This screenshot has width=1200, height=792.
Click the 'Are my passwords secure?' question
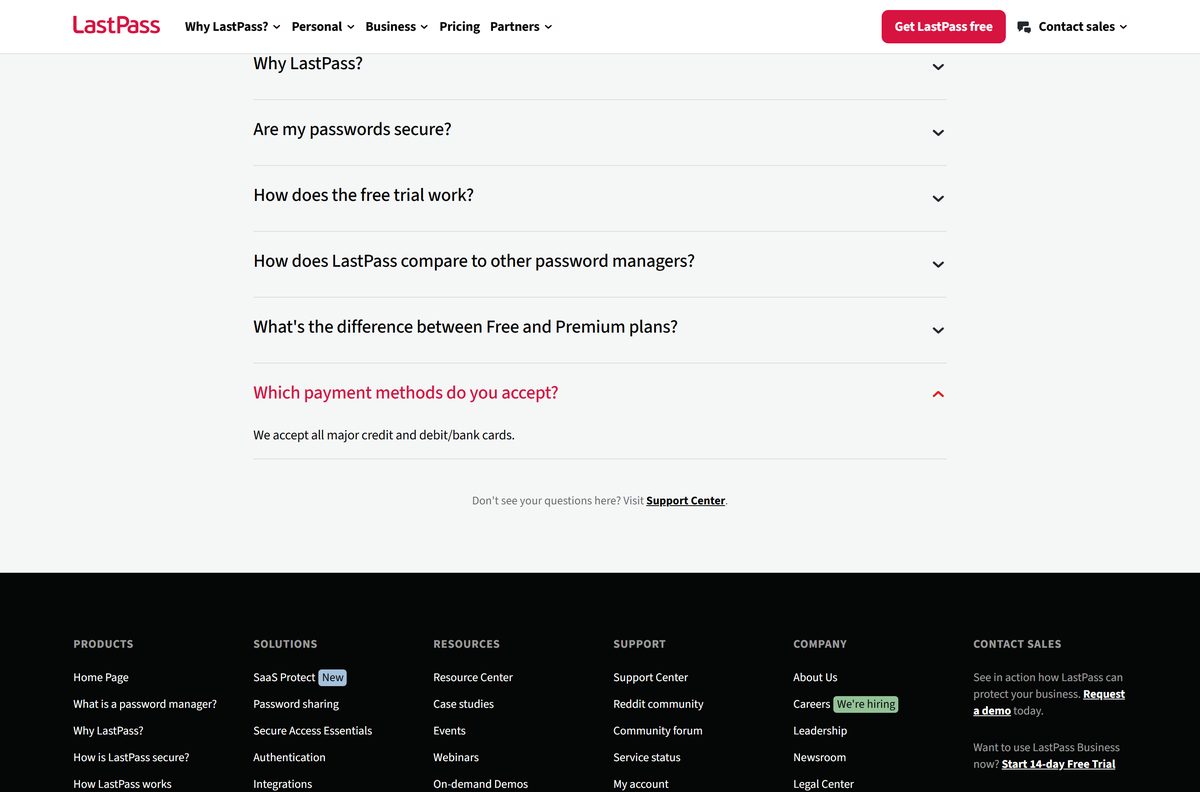(x=352, y=129)
